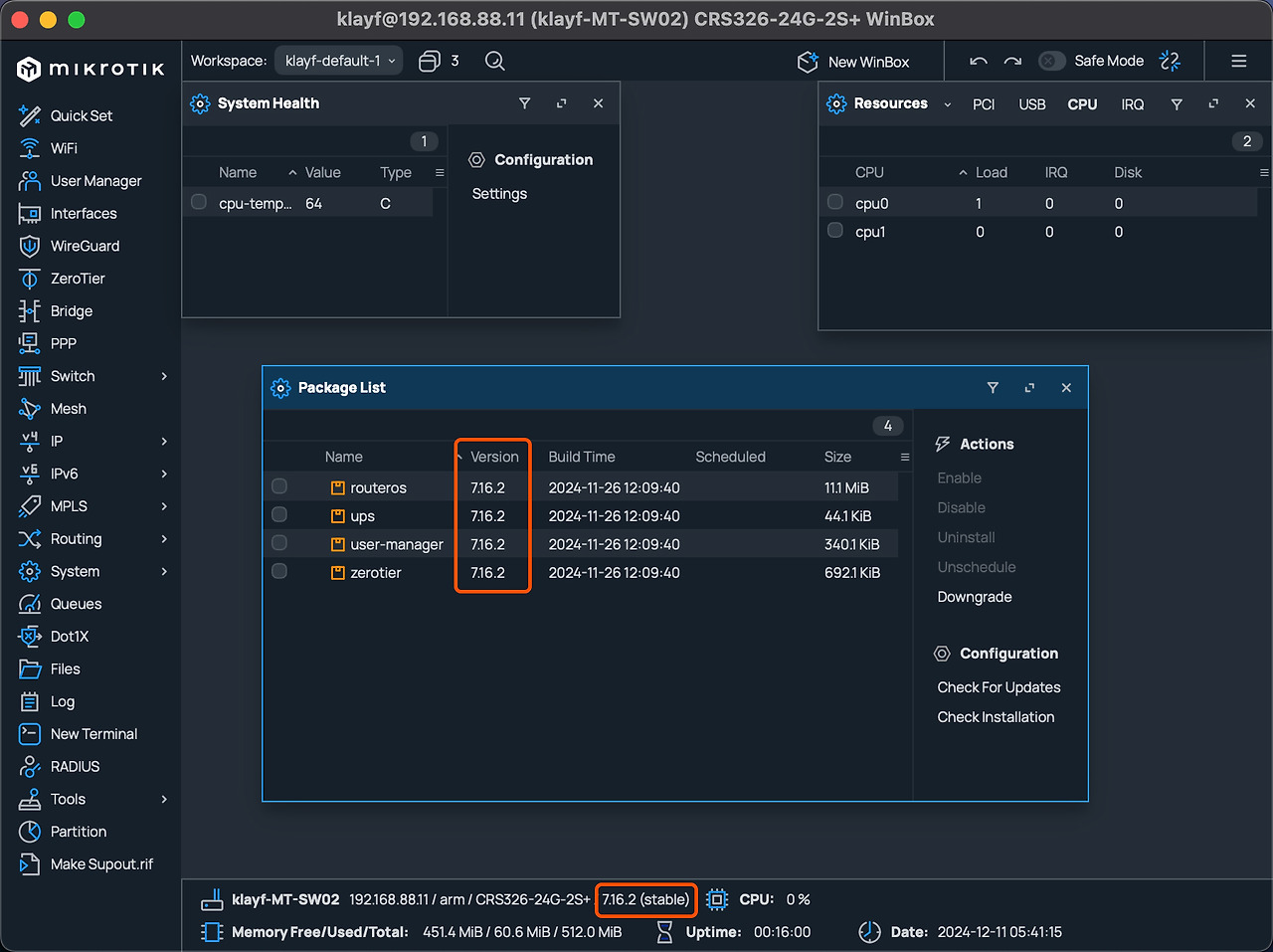Click Check For Updates
This screenshot has width=1273, height=952.
tap(999, 687)
